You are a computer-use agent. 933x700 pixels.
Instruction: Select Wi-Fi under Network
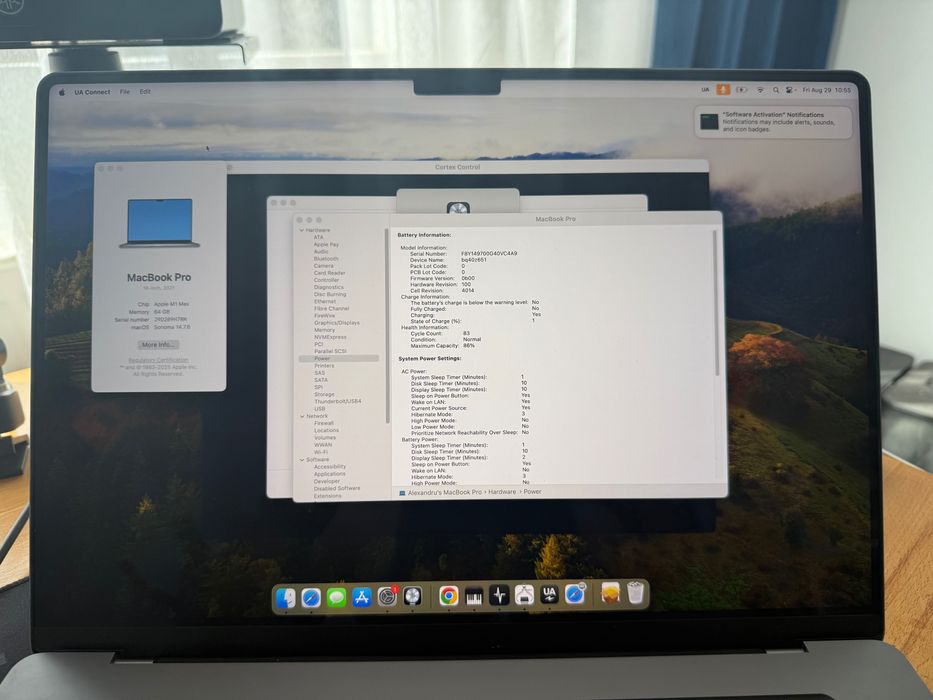point(321,452)
